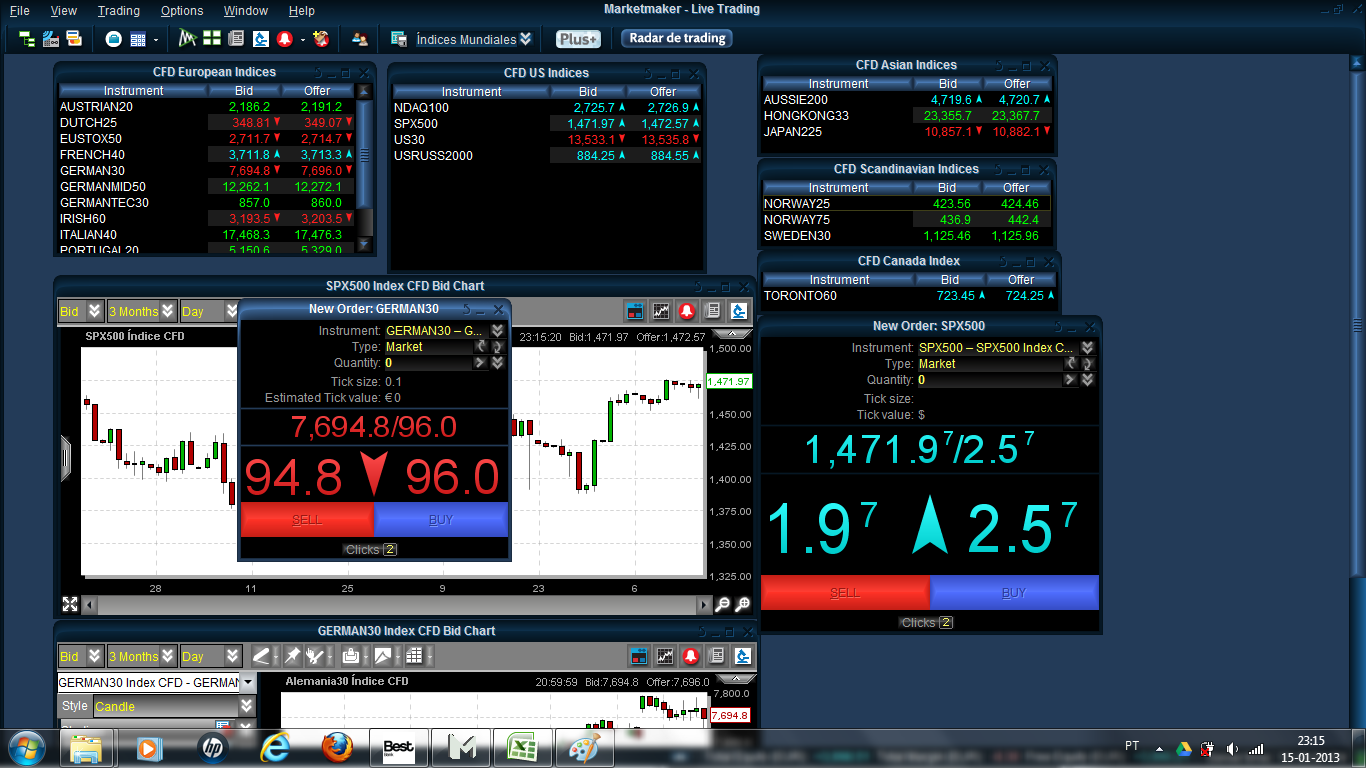Screen dimensions: 1366x768
Task: Click BUY in the GERMAN30 order window
Action: point(441,520)
